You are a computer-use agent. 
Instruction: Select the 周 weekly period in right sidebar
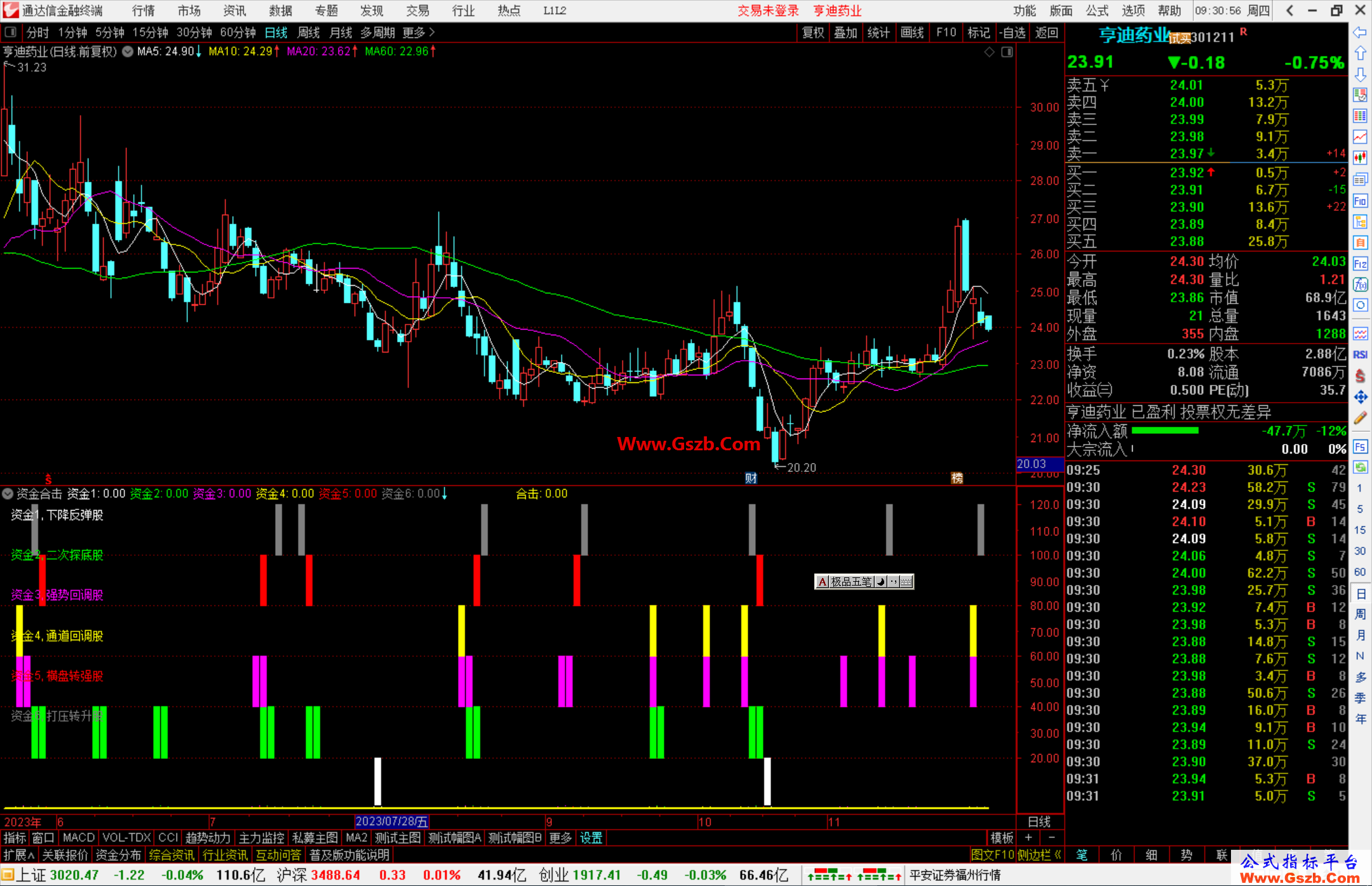coord(1360,614)
